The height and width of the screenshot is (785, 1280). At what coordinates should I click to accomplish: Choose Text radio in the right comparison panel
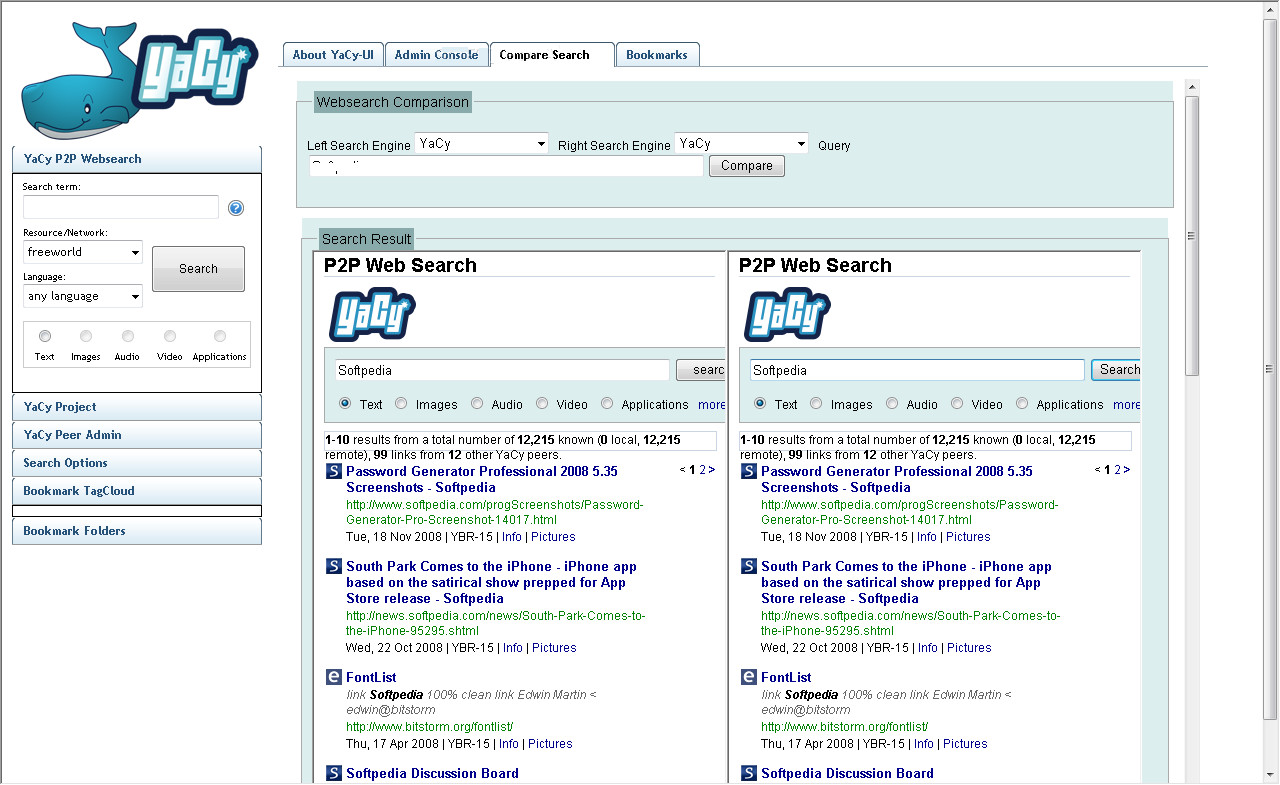click(760, 404)
